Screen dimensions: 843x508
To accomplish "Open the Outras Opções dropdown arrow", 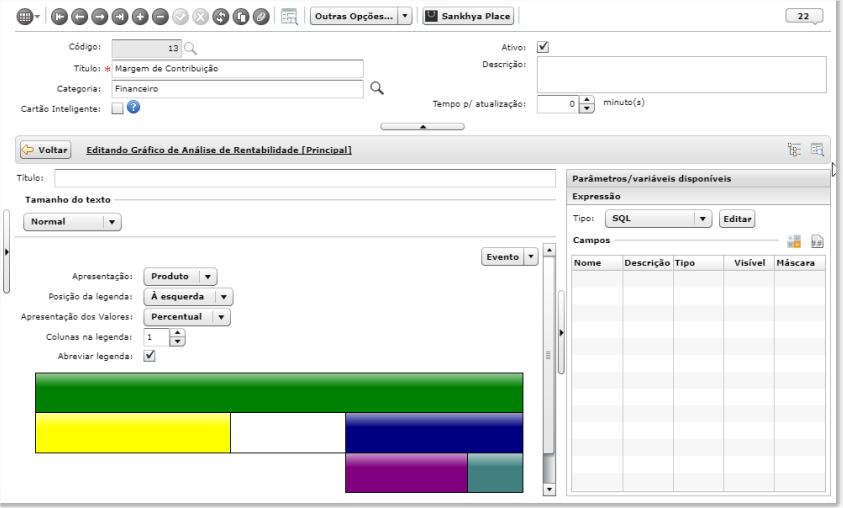I will (x=405, y=16).
